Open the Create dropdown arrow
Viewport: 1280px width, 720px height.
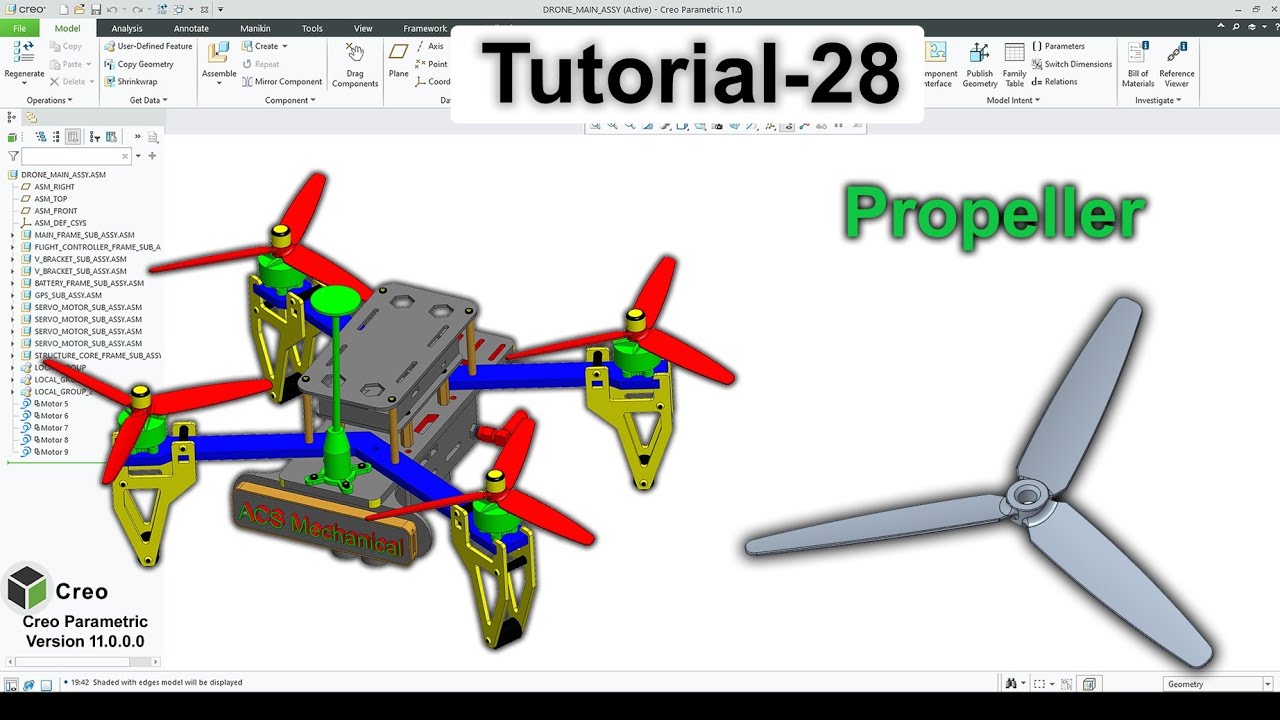coord(284,46)
